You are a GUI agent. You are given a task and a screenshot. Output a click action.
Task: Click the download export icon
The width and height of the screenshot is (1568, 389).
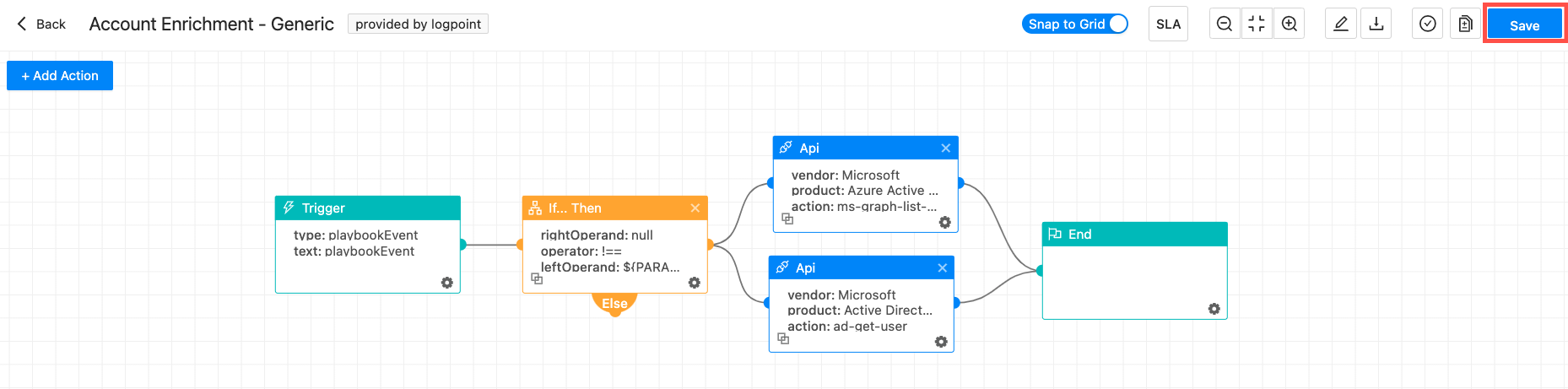(1376, 24)
